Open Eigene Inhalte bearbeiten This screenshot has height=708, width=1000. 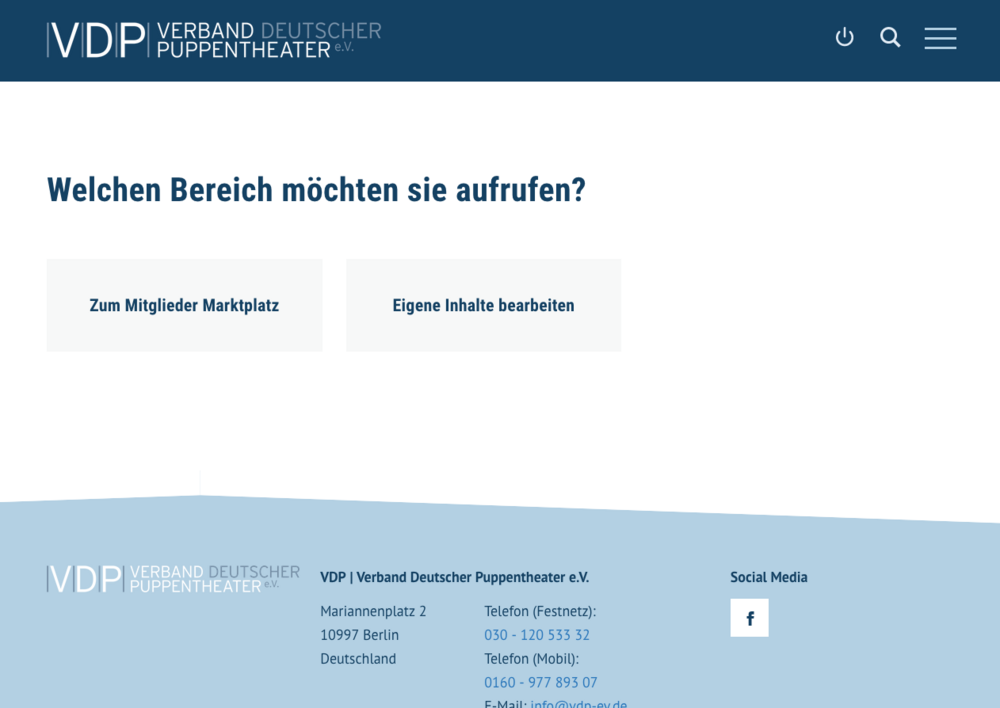(483, 306)
